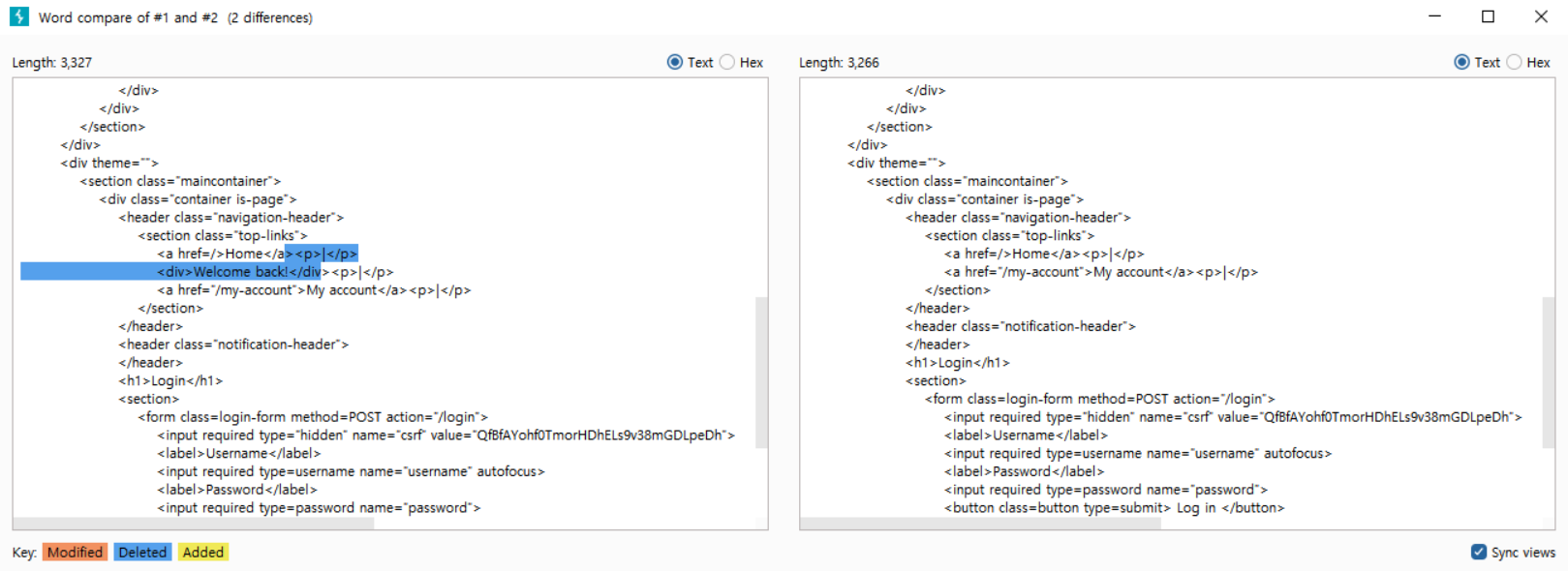Click the left pane vertical scrollbar

tap(761, 373)
